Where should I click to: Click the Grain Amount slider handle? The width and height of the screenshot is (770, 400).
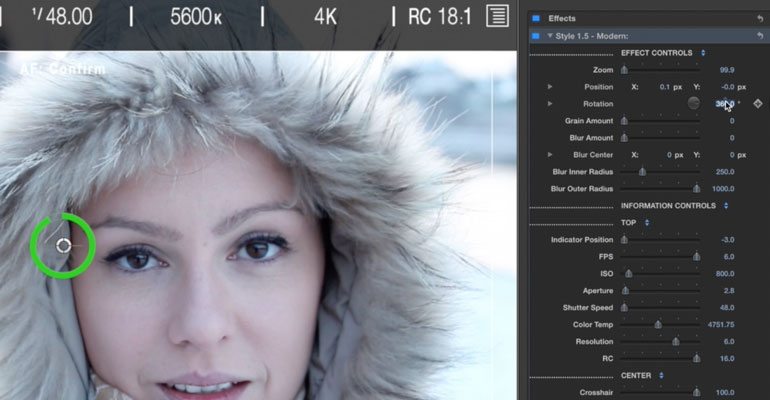624,121
